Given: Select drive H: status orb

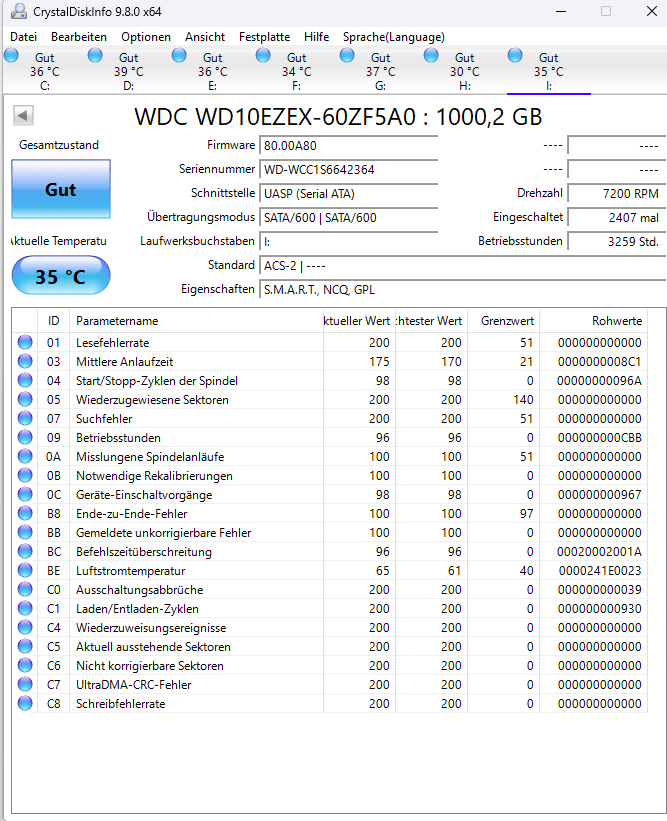Looking at the screenshot, I should [x=431, y=56].
